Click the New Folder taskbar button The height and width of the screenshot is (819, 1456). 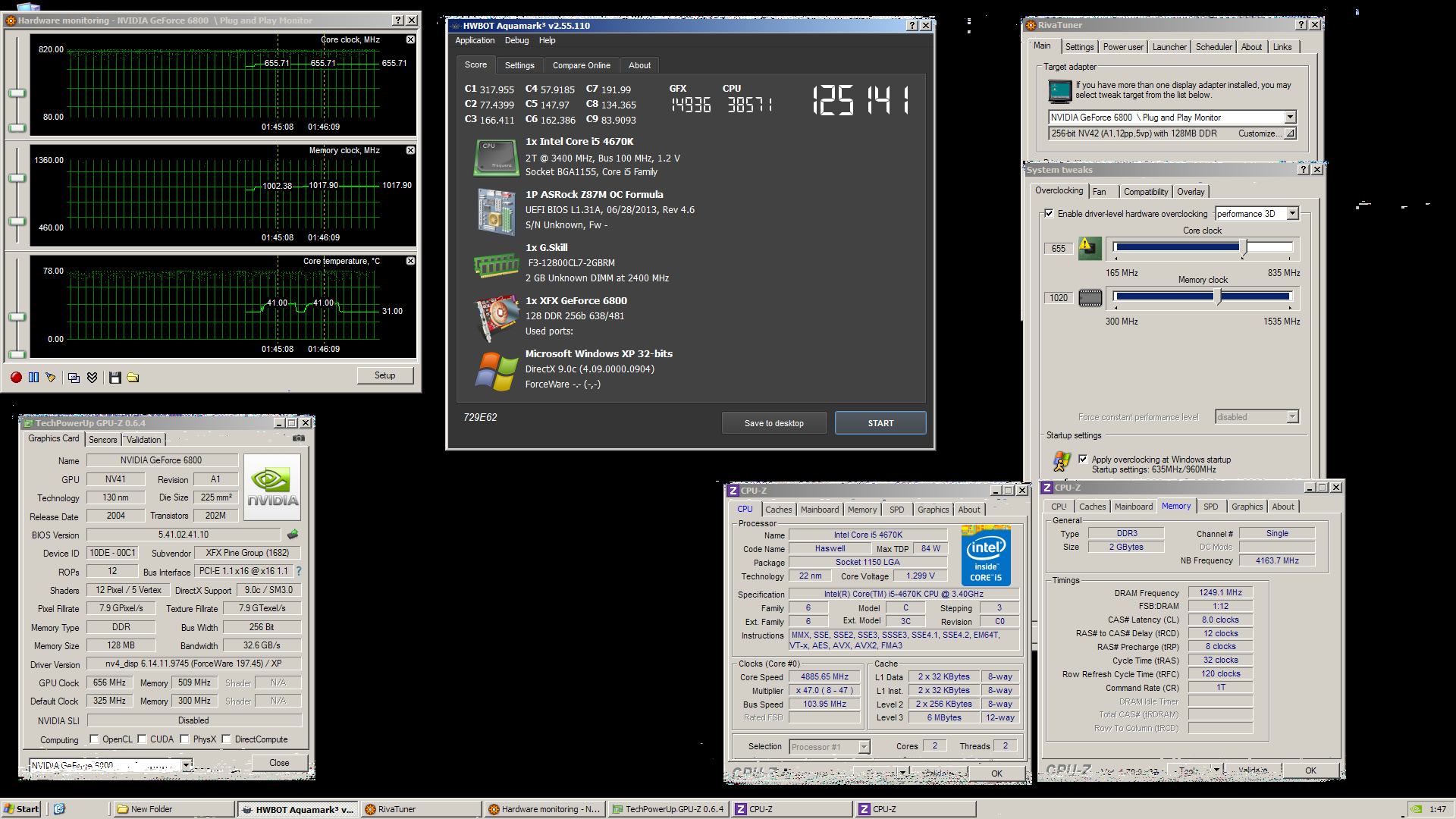point(173,809)
